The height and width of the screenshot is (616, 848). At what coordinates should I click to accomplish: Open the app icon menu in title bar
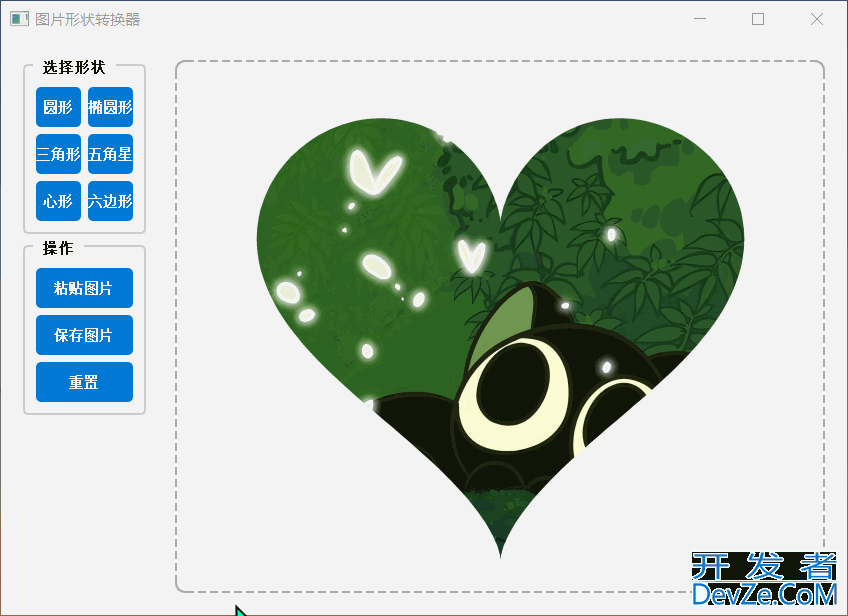tap(19, 19)
